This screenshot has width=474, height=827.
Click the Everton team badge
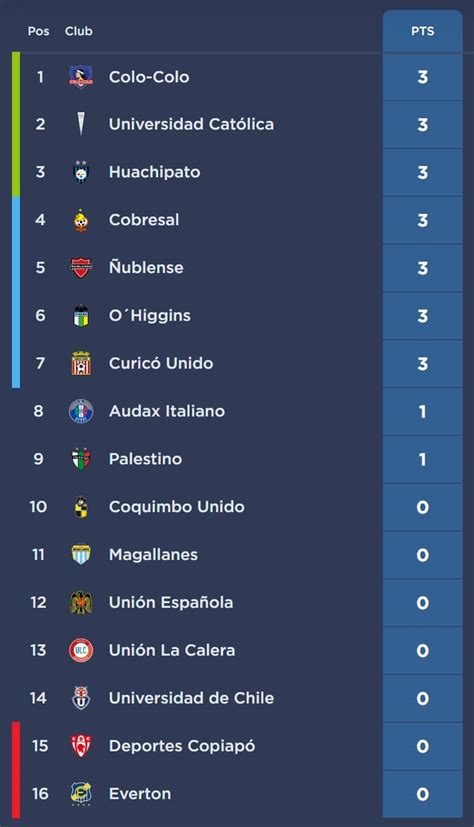(81, 794)
